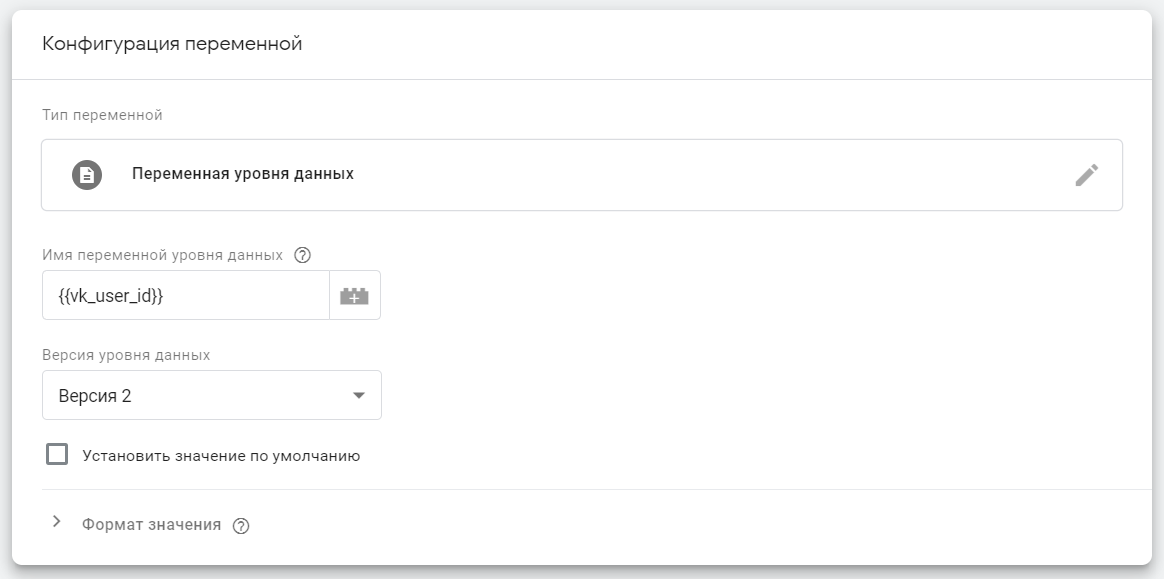
Task: Click the "Переменная уровня данных" type name
Action: [x=243, y=174]
